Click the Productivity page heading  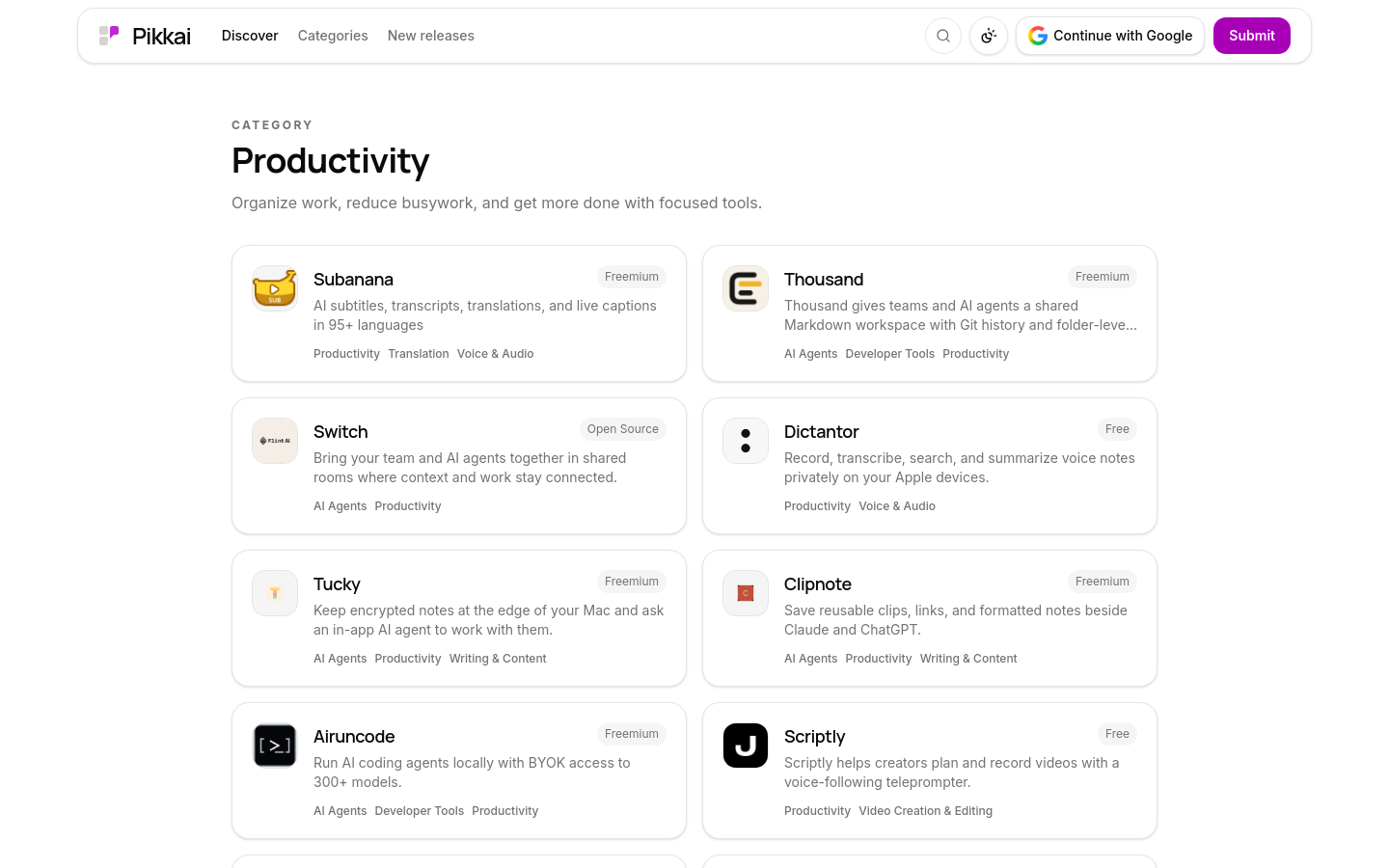coord(330,161)
